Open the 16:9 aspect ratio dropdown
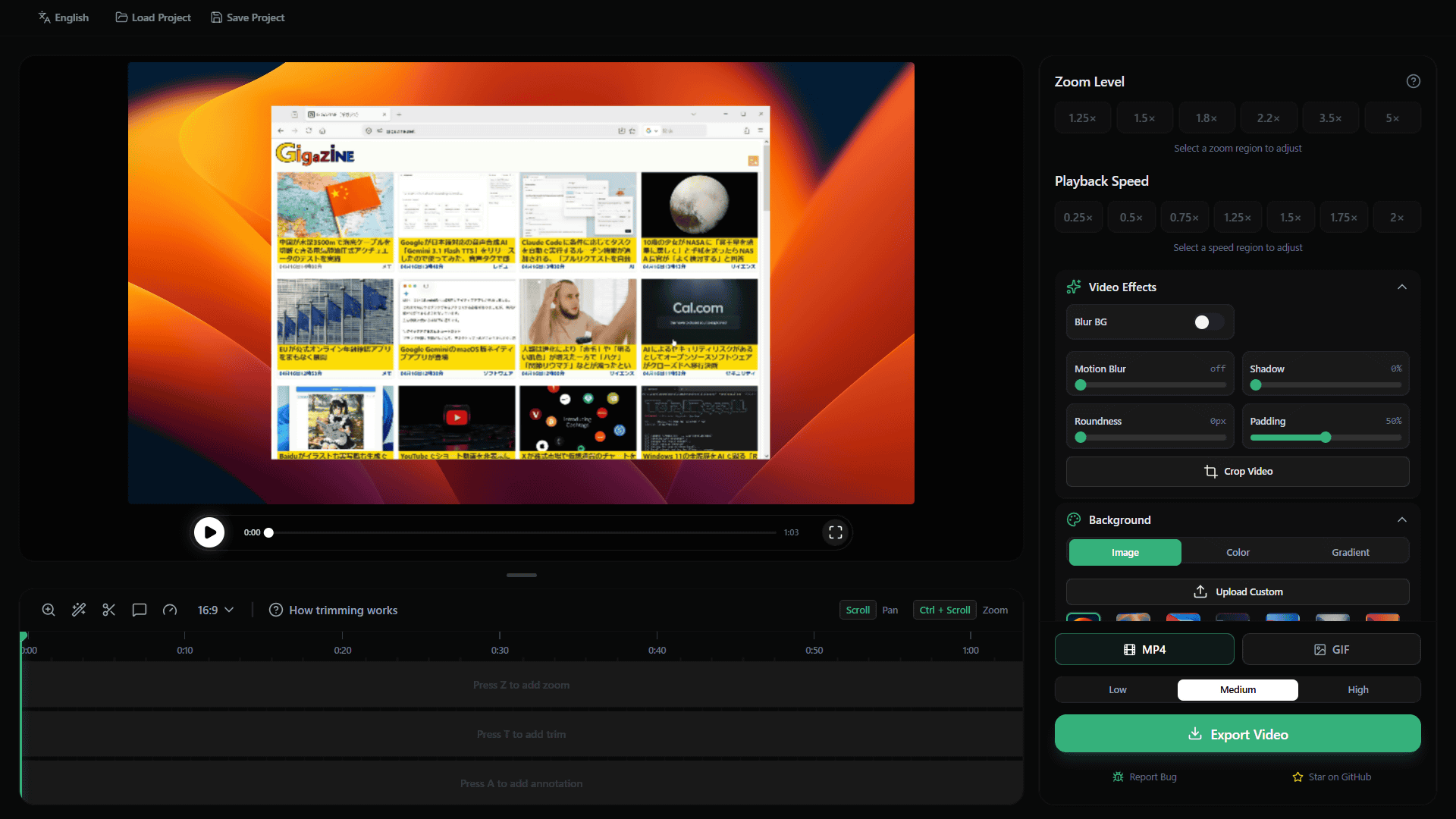 [x=215, y=610]
